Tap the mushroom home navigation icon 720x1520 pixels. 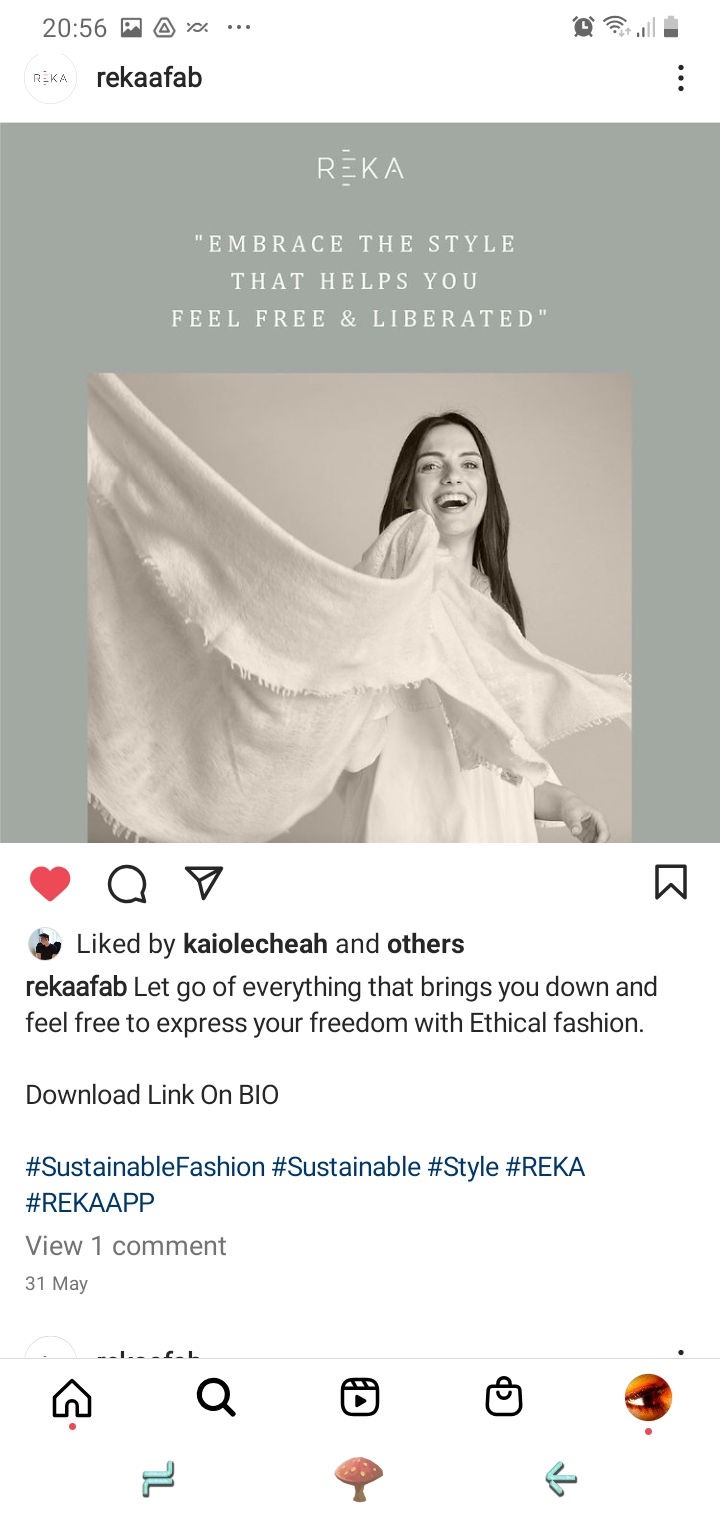360,1477
